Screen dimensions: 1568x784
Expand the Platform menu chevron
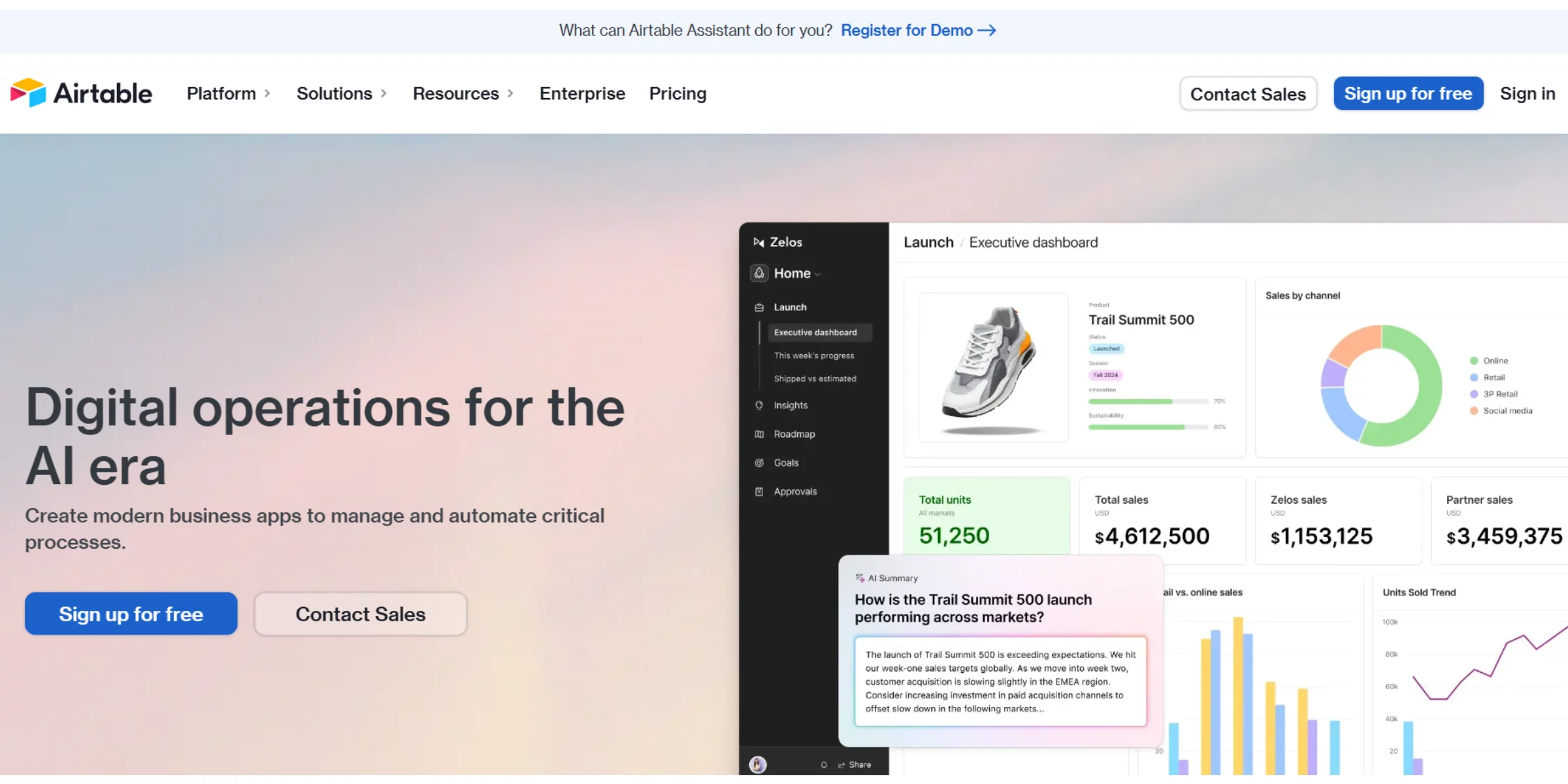point(267,93)
